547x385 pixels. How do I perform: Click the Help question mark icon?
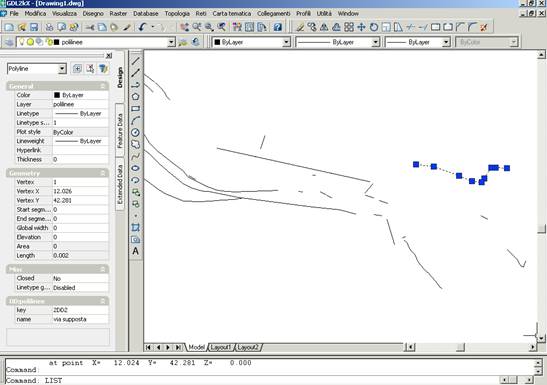point(278,27)
